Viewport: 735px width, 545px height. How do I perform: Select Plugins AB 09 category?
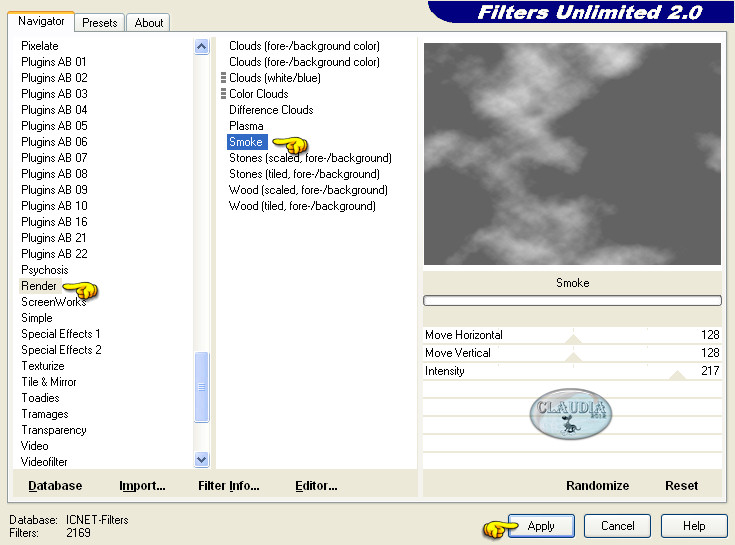(x=54, y=190)
